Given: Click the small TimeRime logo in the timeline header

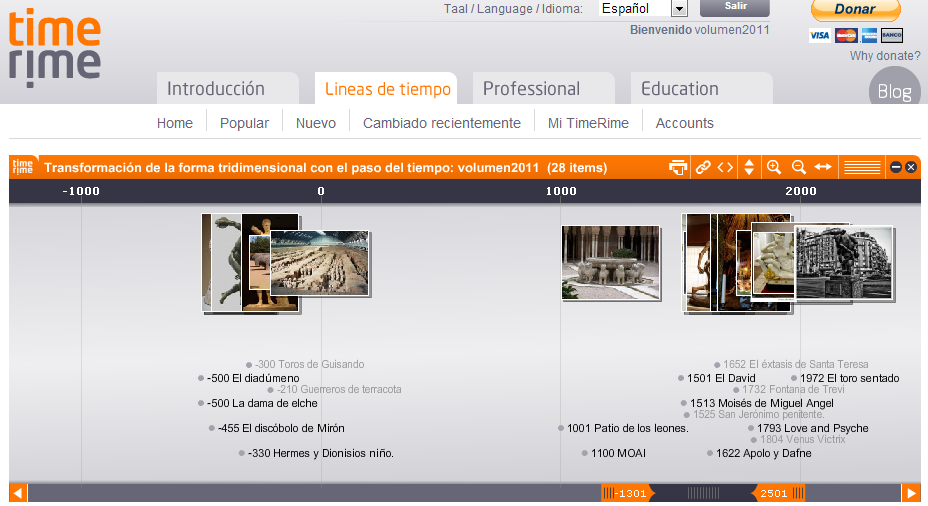Looking at the screenshot, I should coord(22,167).
